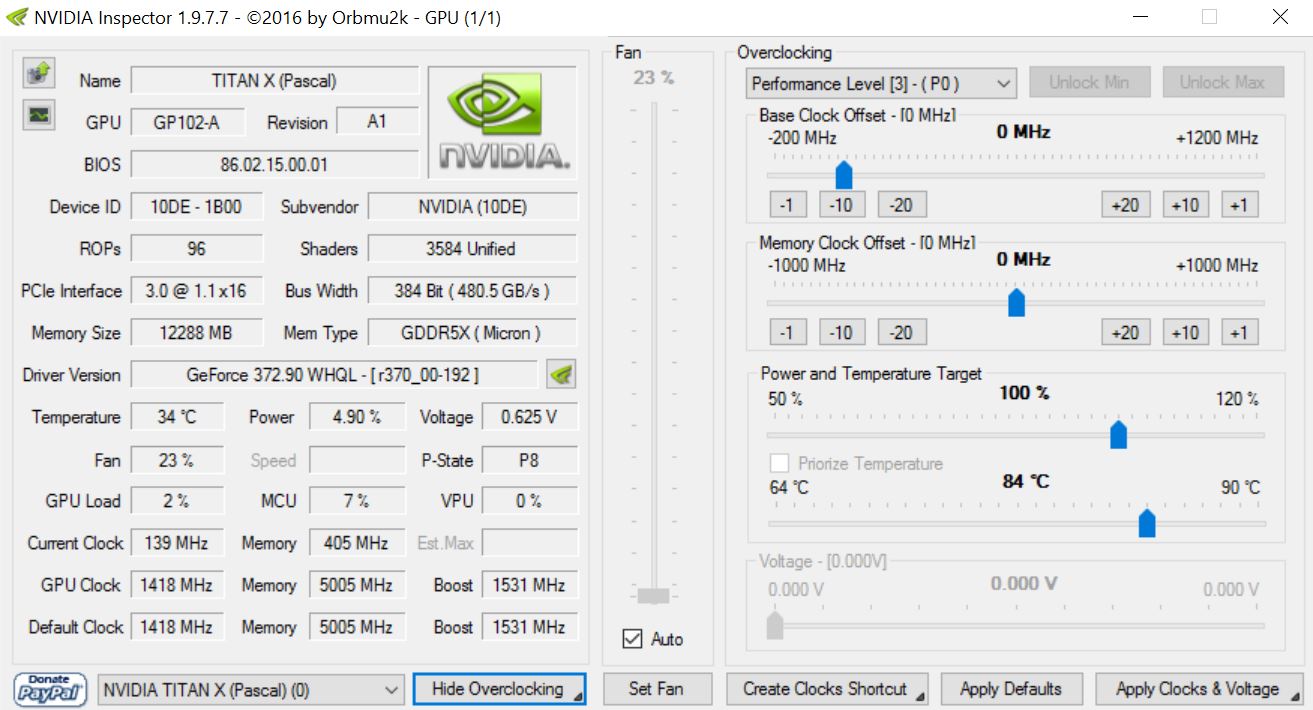Image resolution: width=1313 pixels, height=710 pixels.
Task: Increase Memory Clock Offset by +10
Action: (x=1185, y=333)
